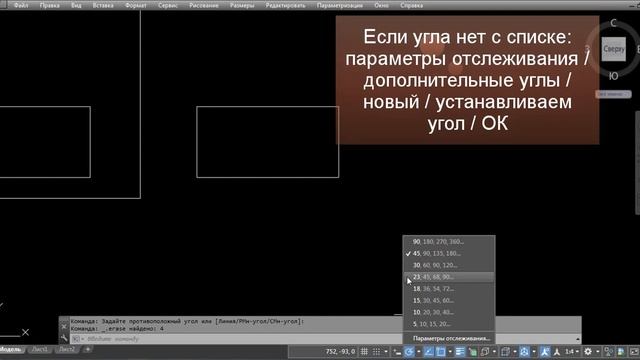
Task: Click ViewCube compass Ю (south)
Action: pos(613,76)
